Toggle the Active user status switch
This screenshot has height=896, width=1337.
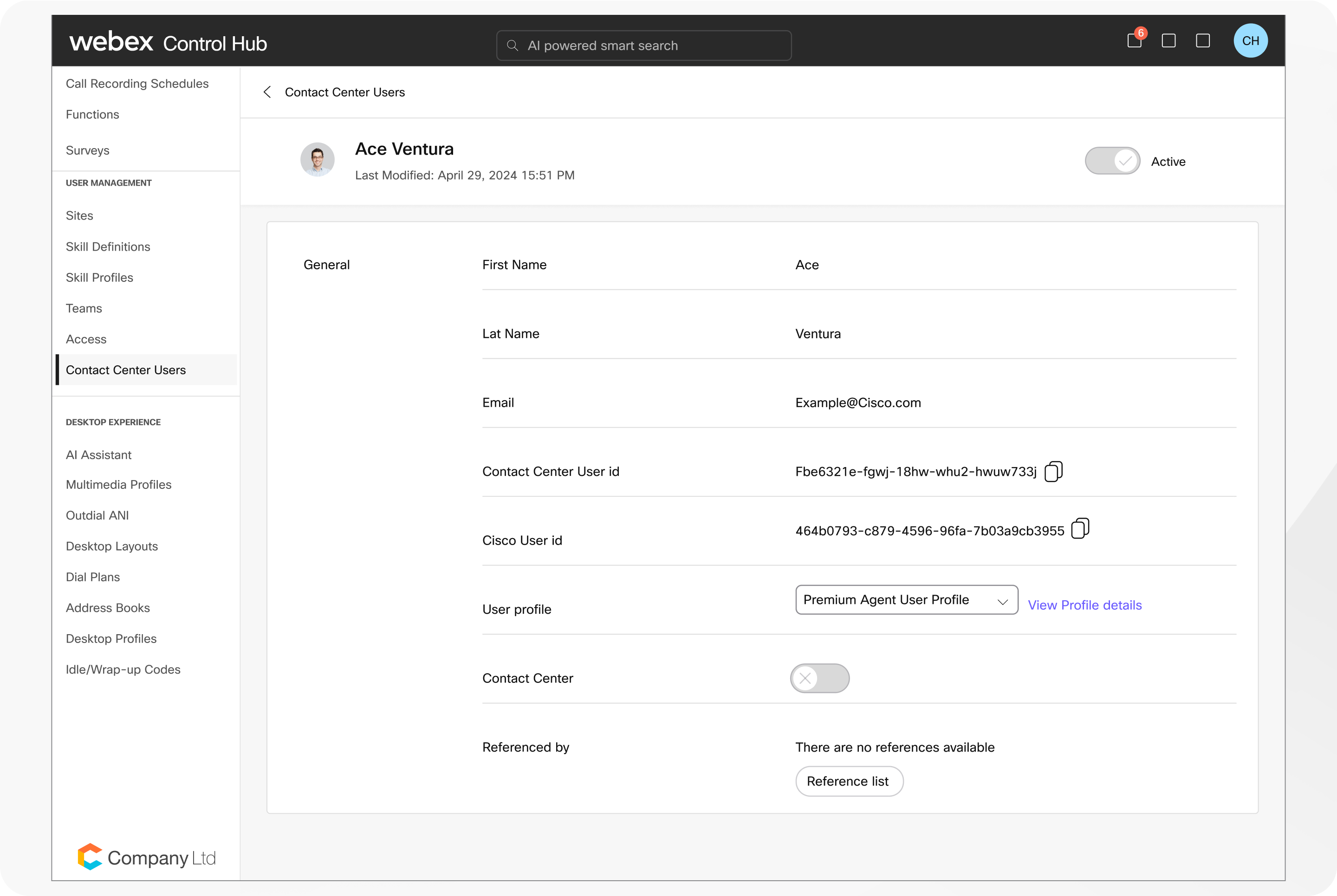[1112, 161]
